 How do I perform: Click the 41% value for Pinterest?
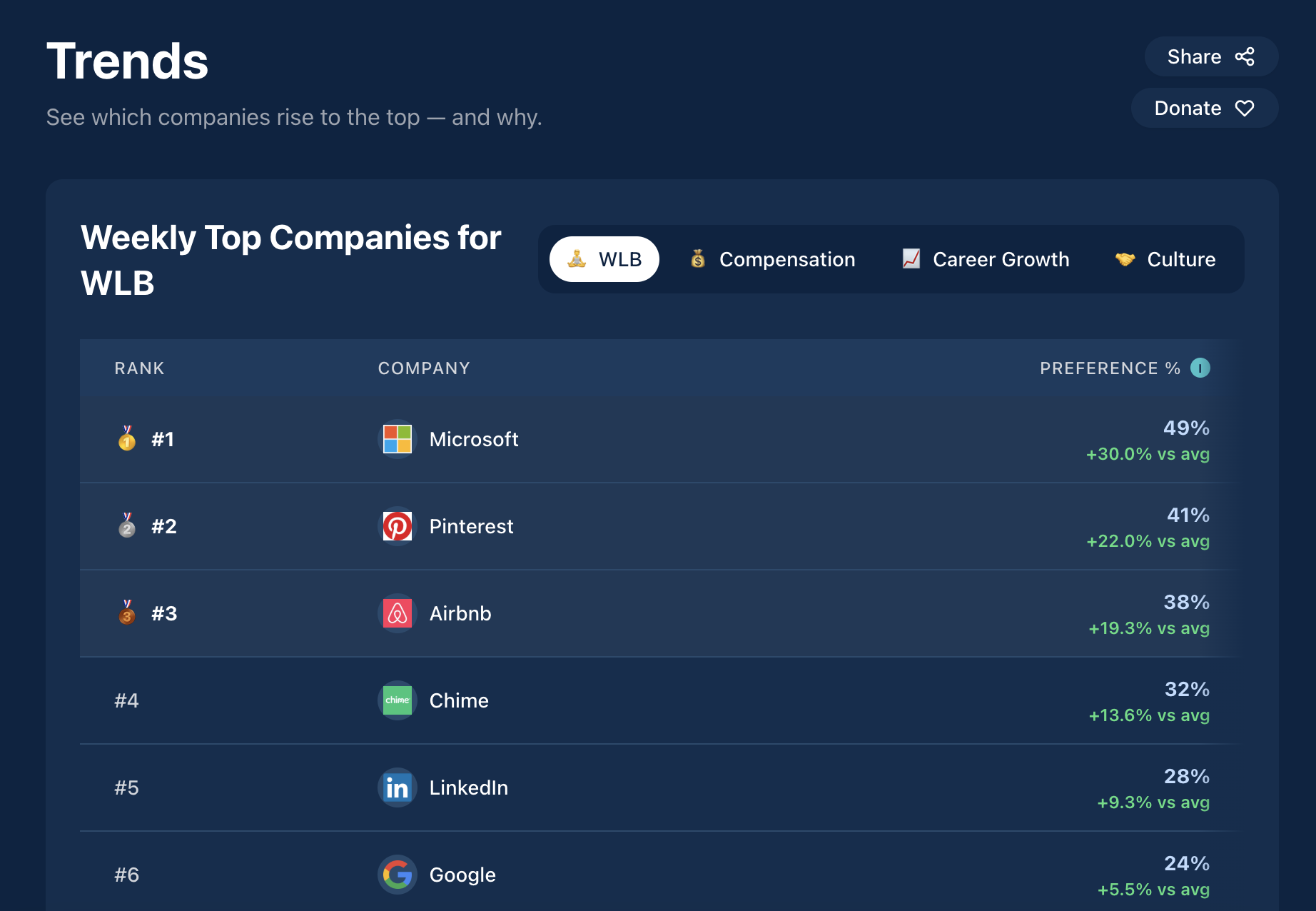coord(1188,515)
